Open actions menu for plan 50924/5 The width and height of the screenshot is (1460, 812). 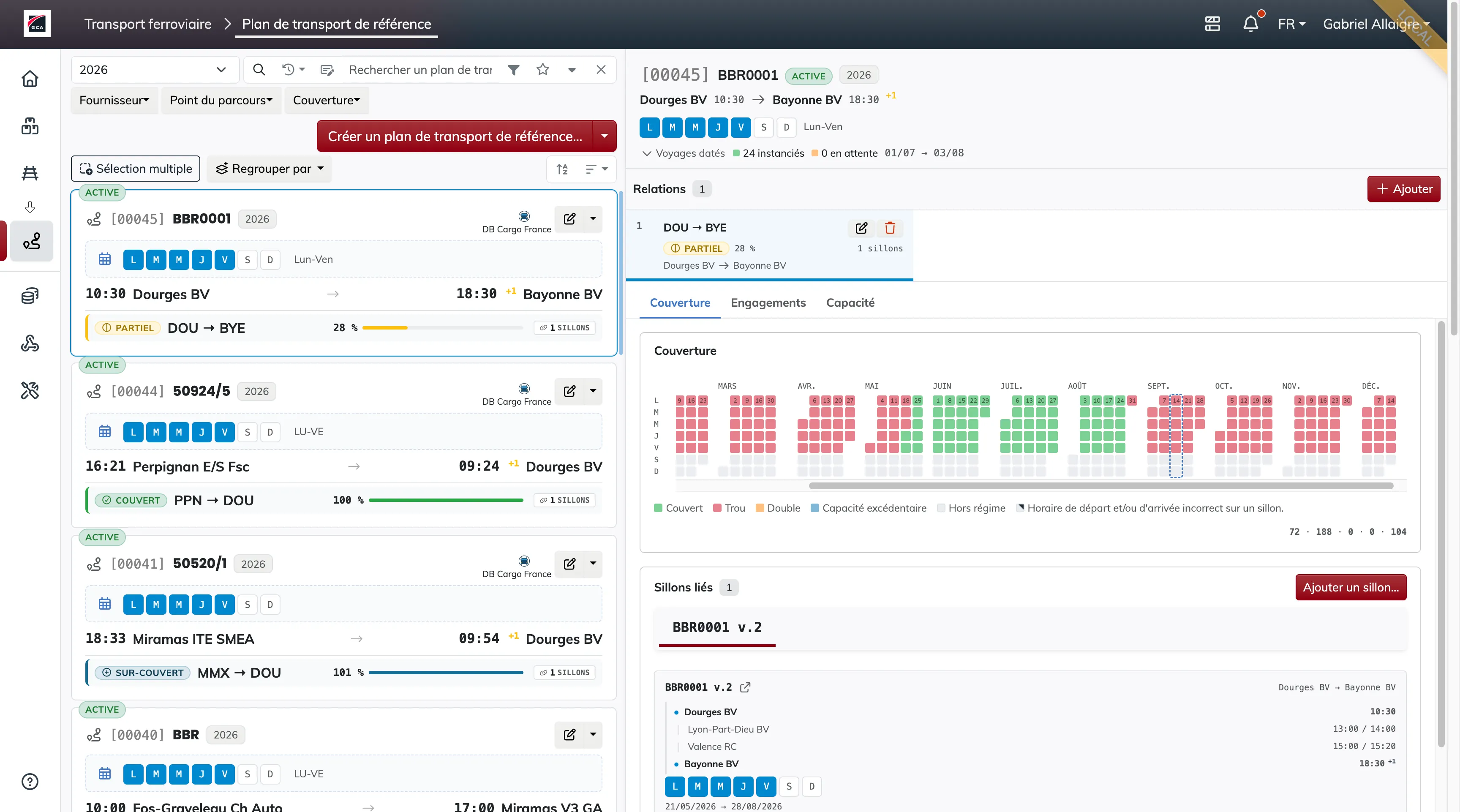pos(593,391)
